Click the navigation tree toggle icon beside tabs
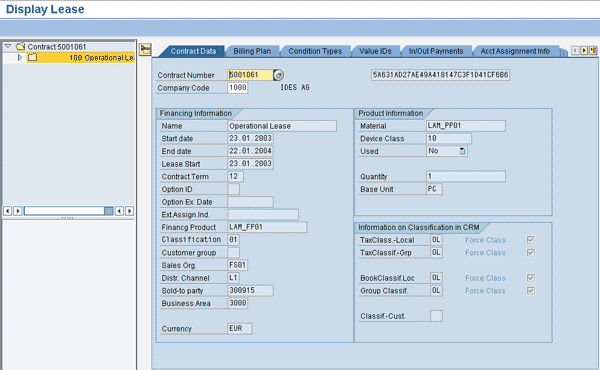 coord(145,49)
